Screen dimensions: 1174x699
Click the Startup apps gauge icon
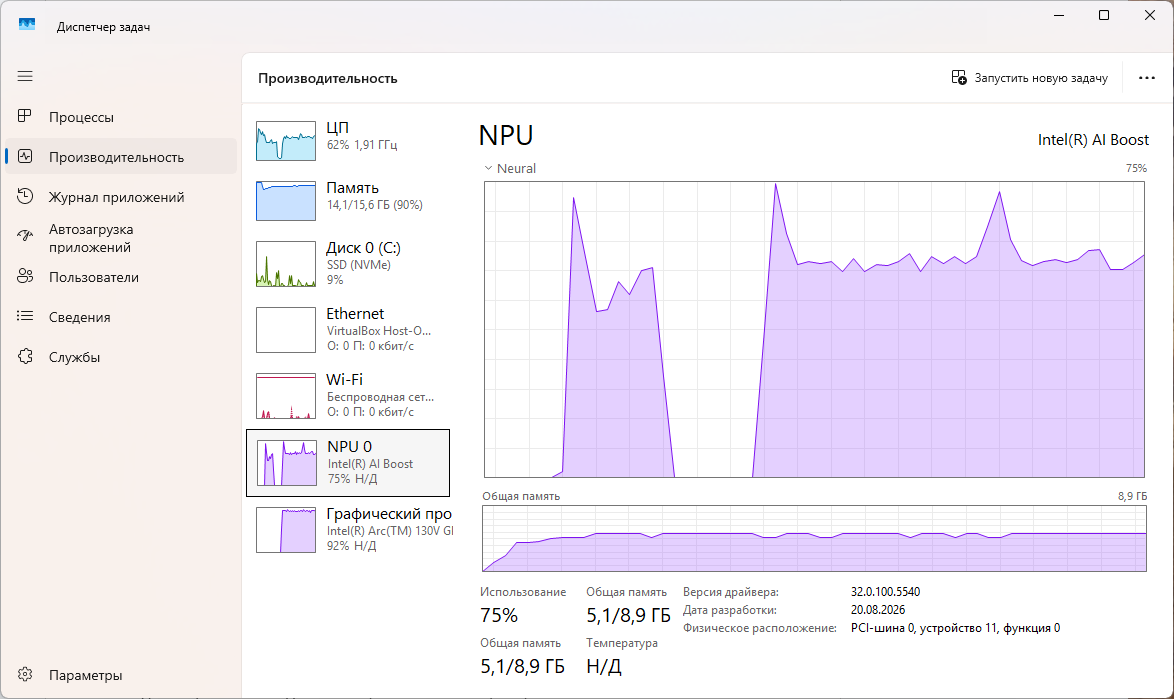[x=25, y=236]
